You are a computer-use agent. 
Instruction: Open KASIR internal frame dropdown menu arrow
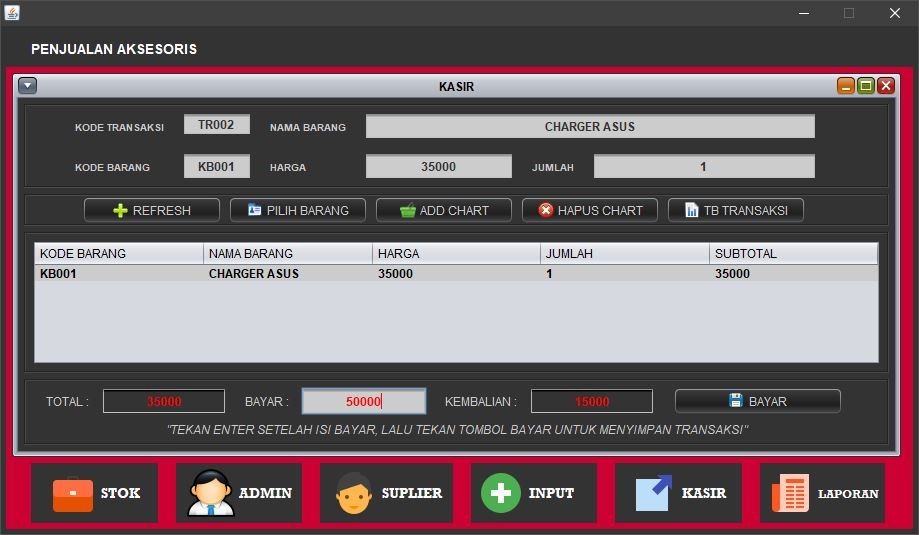28,86
